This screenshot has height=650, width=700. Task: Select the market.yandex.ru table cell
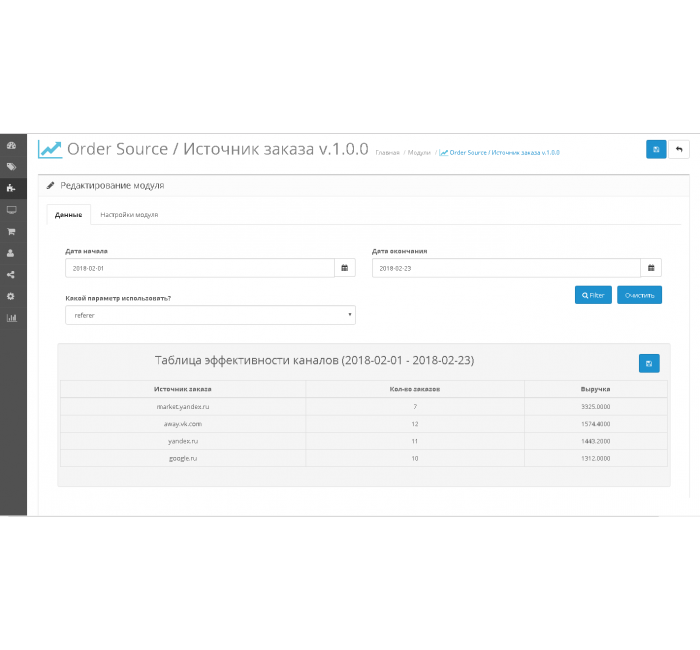tap(183, 407)
